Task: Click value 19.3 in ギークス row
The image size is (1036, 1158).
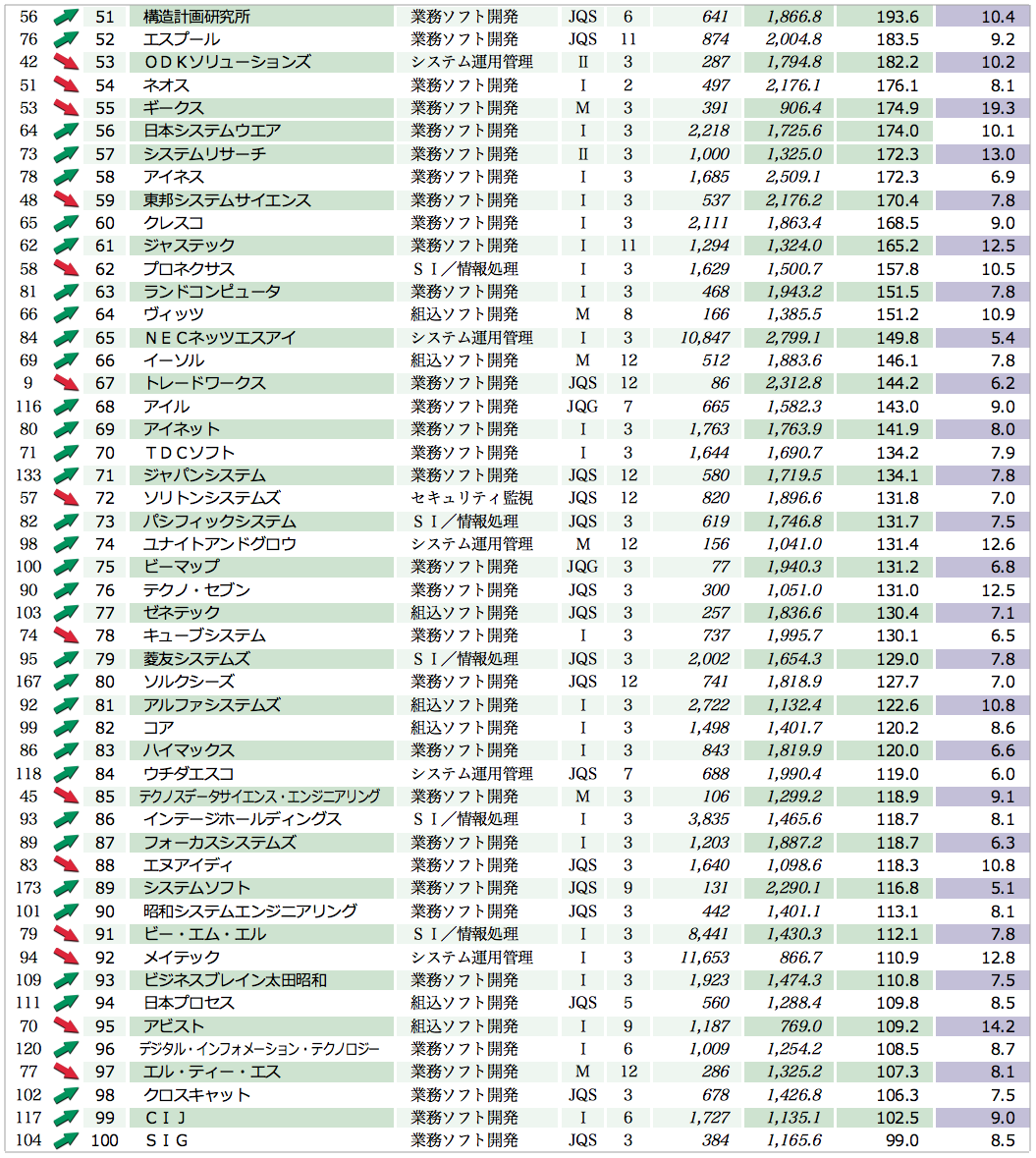Action: pyautogui.click(x=999, y=108)
